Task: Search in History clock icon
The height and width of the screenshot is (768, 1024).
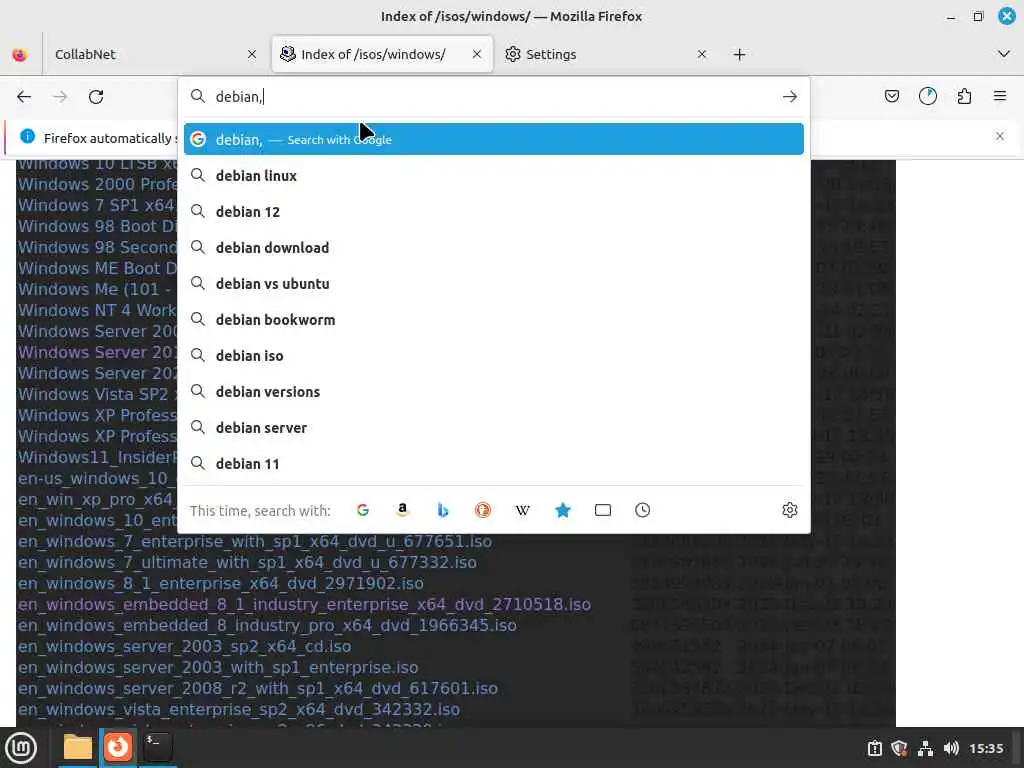Action: coord(643,510)
